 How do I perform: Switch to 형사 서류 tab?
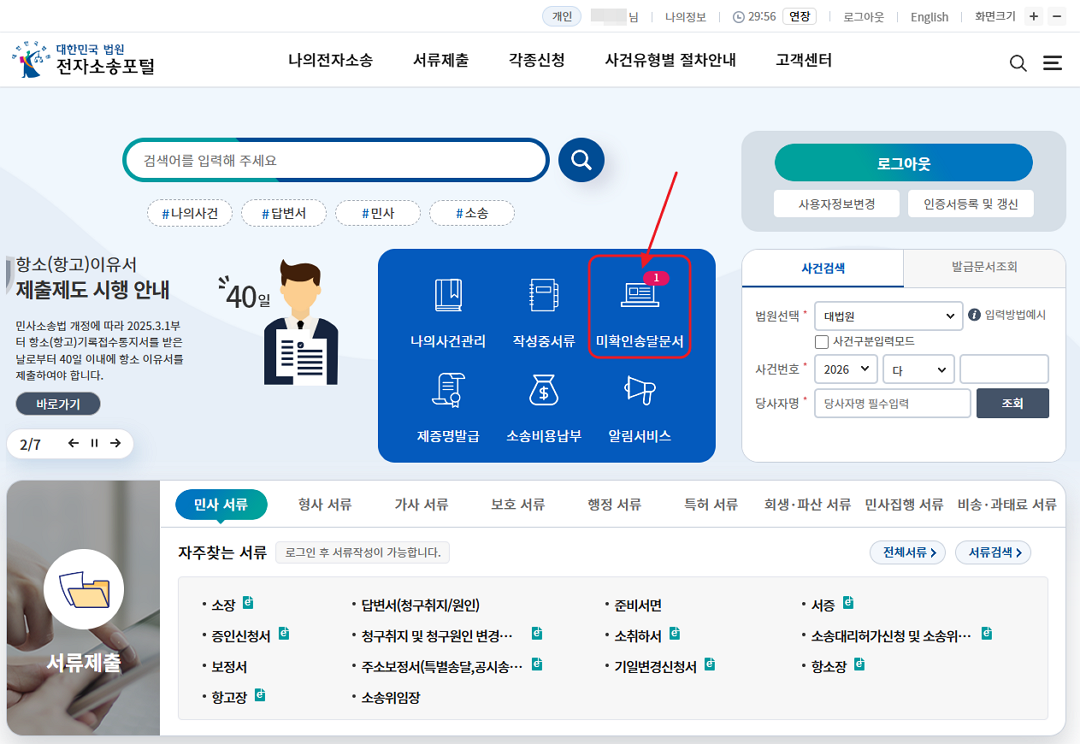click(325, 504)
